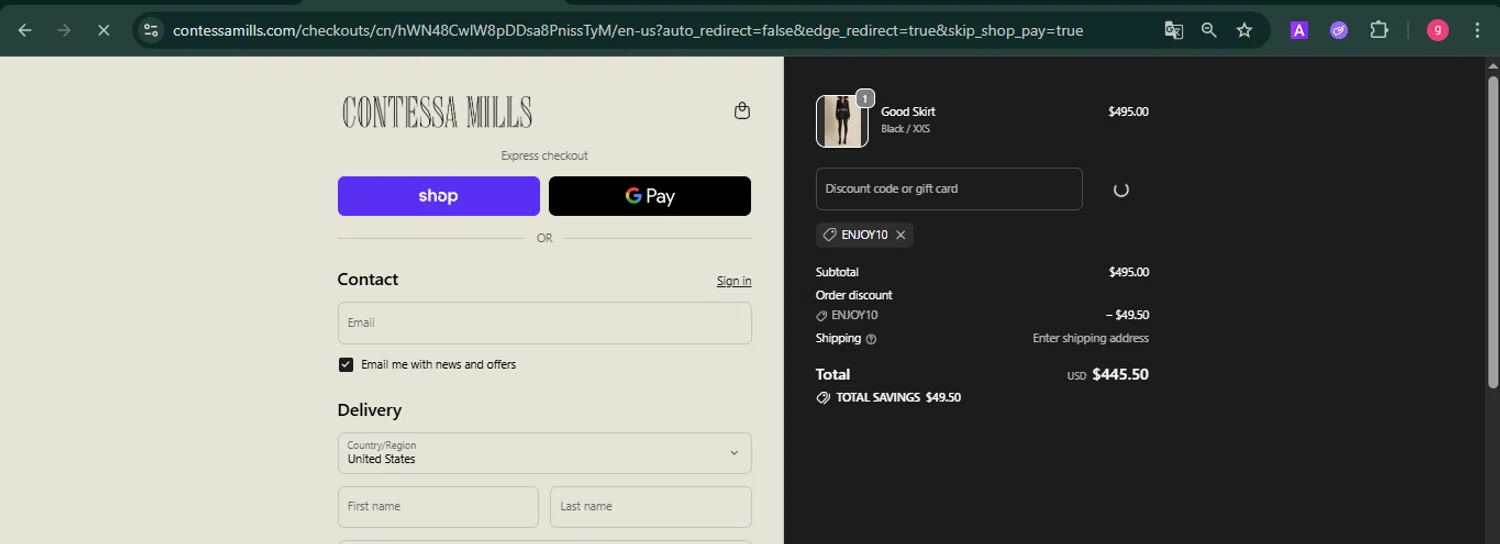Click the Delivery heading
This screenshot has width=1500, height=544.
[x=369, y=410]
